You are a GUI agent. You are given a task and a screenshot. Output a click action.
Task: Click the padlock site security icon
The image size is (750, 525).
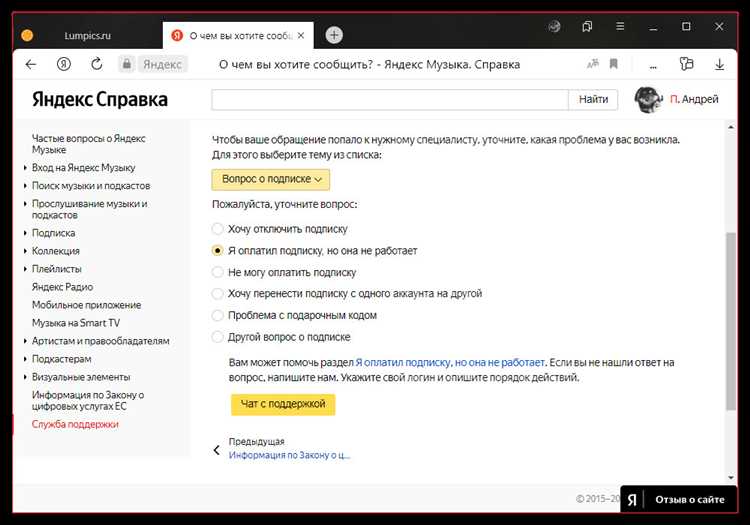[127, 64]
